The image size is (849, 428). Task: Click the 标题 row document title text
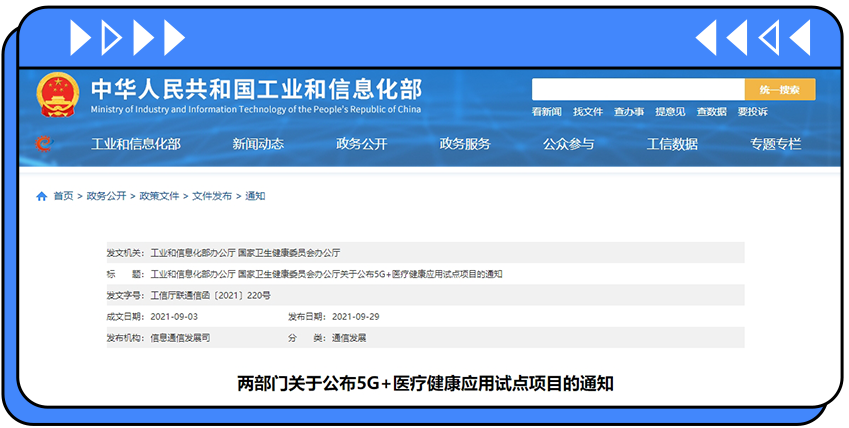(326, 274)
